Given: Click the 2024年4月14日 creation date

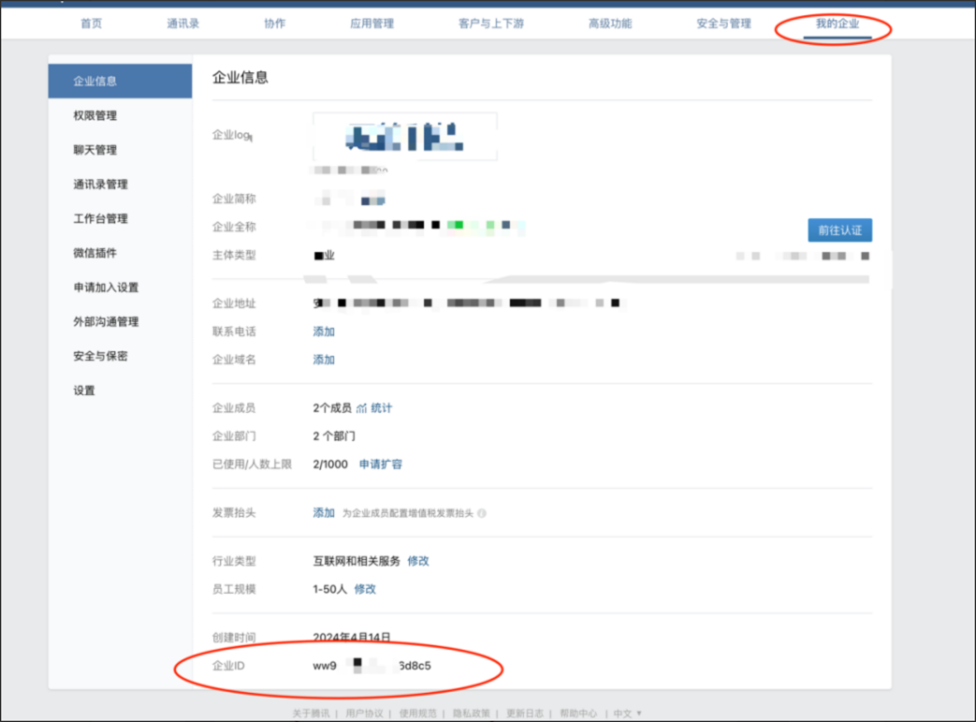Looking at the screenshot, I should click(352, 637).
